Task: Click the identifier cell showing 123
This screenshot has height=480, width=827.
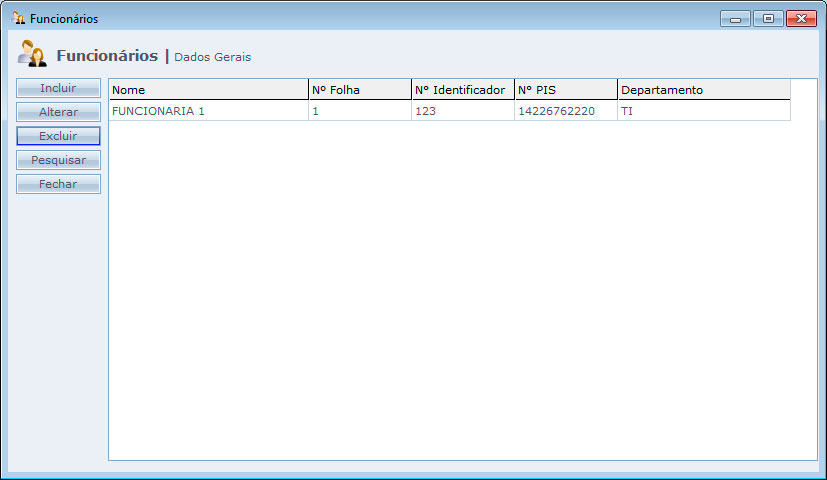Action: [x=462, y=111]
